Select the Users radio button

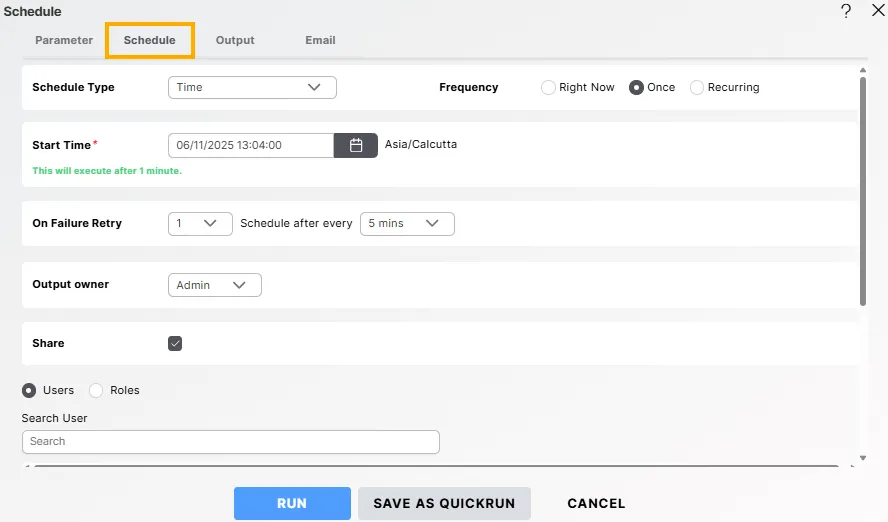point(29,390)
